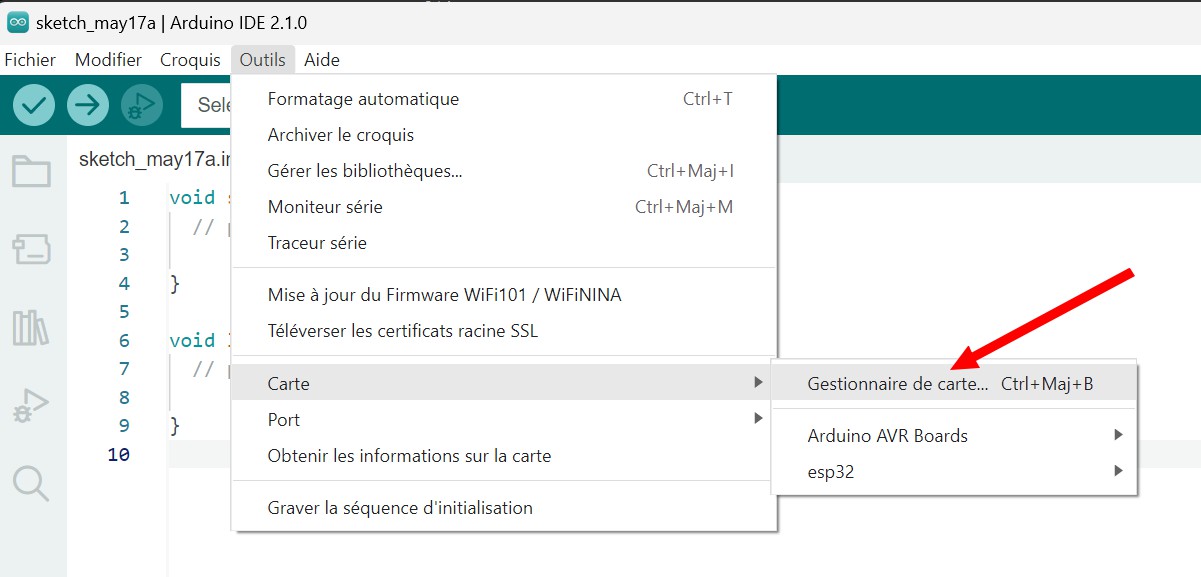Click line number 10 in editor
This screenshot has height=577, width=1201.
(x=118, y=454)
